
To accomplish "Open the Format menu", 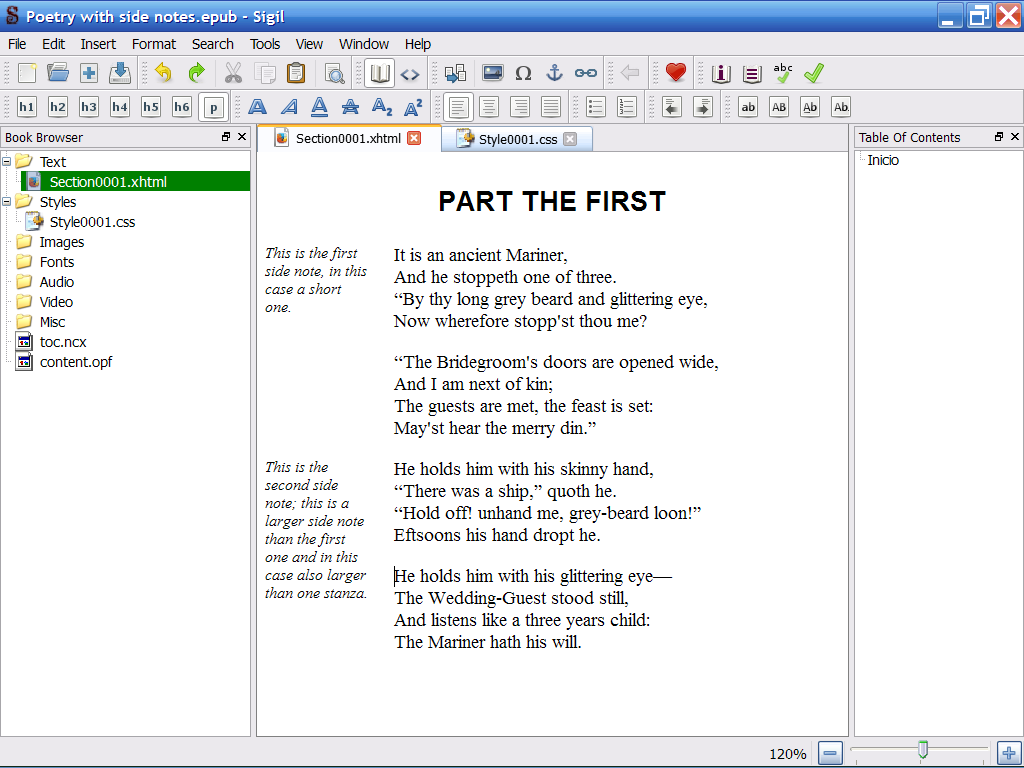I will pos(153,44).
